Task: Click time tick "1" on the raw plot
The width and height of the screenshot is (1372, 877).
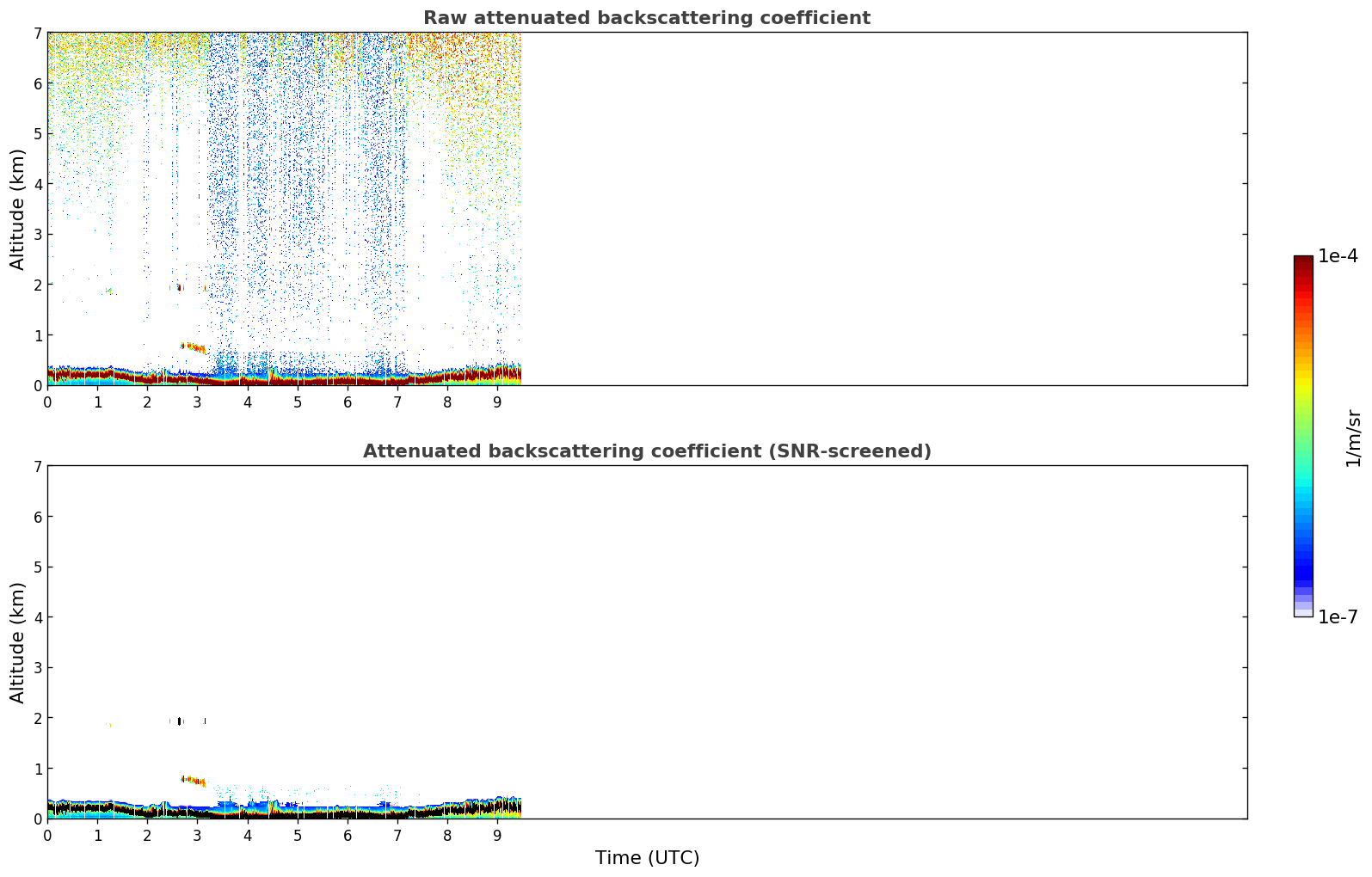Action: tap(97, 402)
